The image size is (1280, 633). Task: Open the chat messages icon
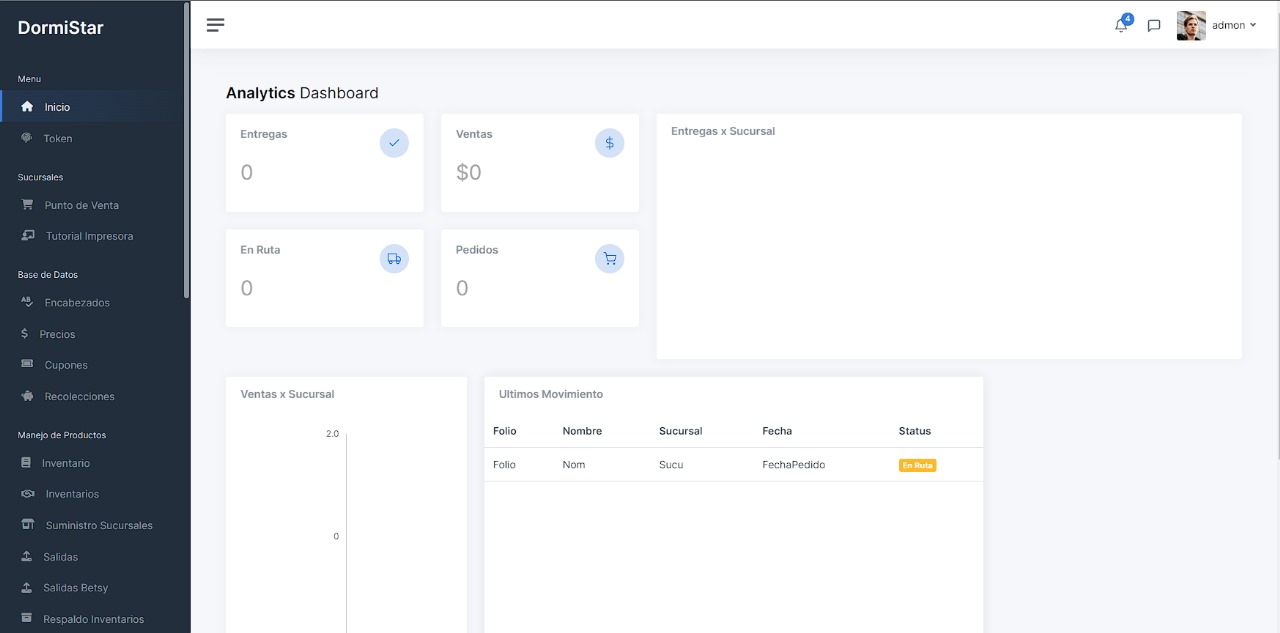pos(1154,26)
